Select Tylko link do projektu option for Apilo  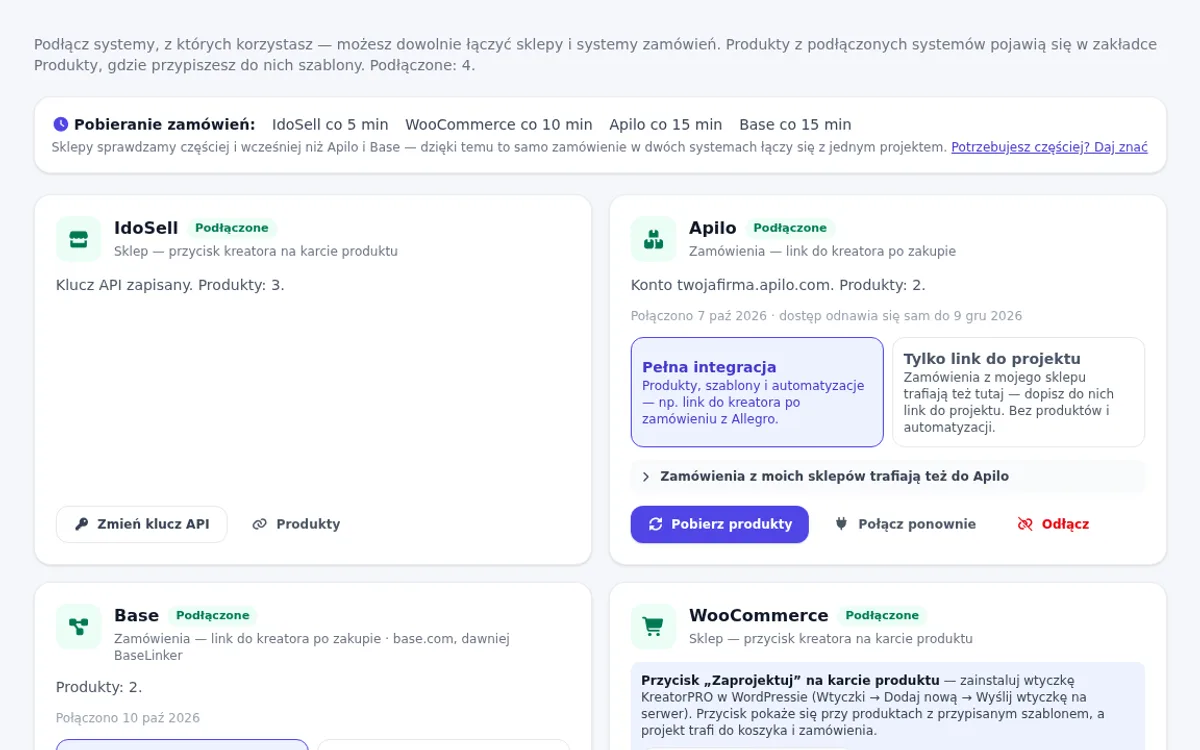pyautogui.click(x=1018, y=392)
